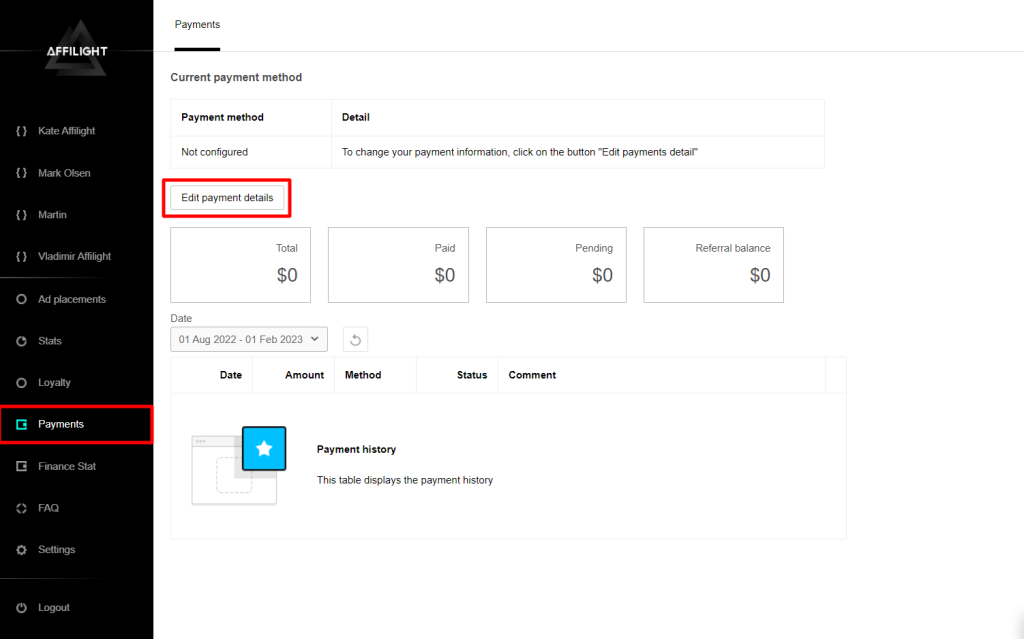Image resolution: width=1024 pixels, height=639 pixels.
Task: Open the date range dropdown
Action: coord(249,340)
